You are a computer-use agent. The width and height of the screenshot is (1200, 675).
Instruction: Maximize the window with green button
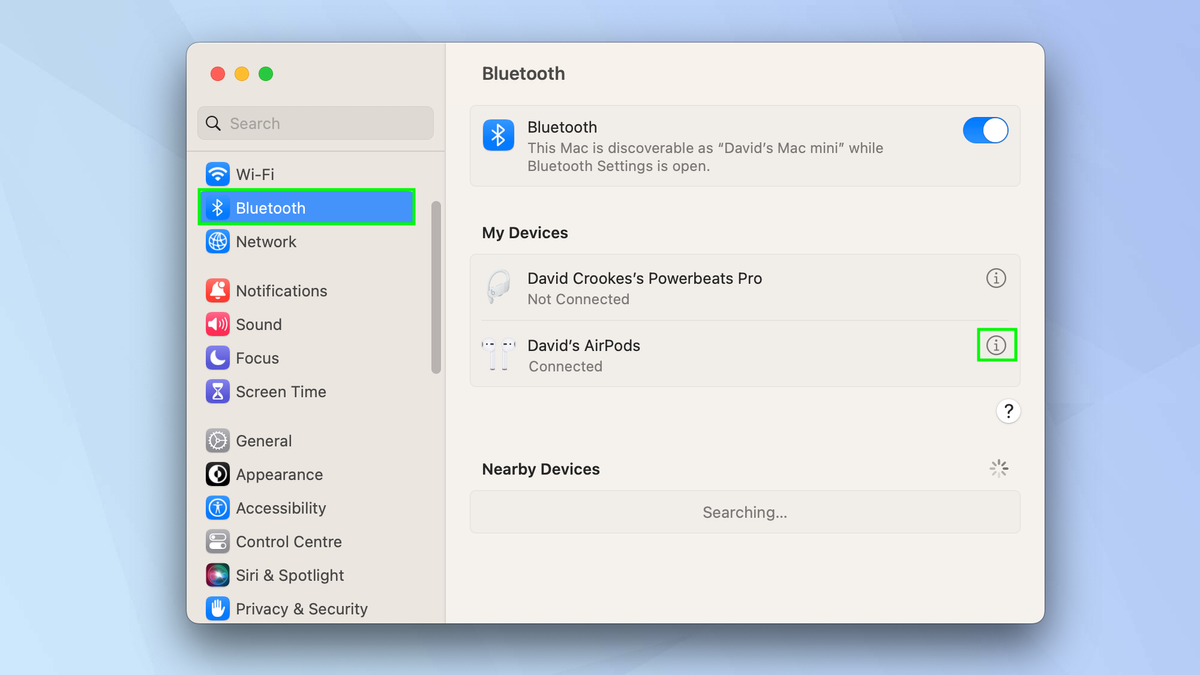266,74
